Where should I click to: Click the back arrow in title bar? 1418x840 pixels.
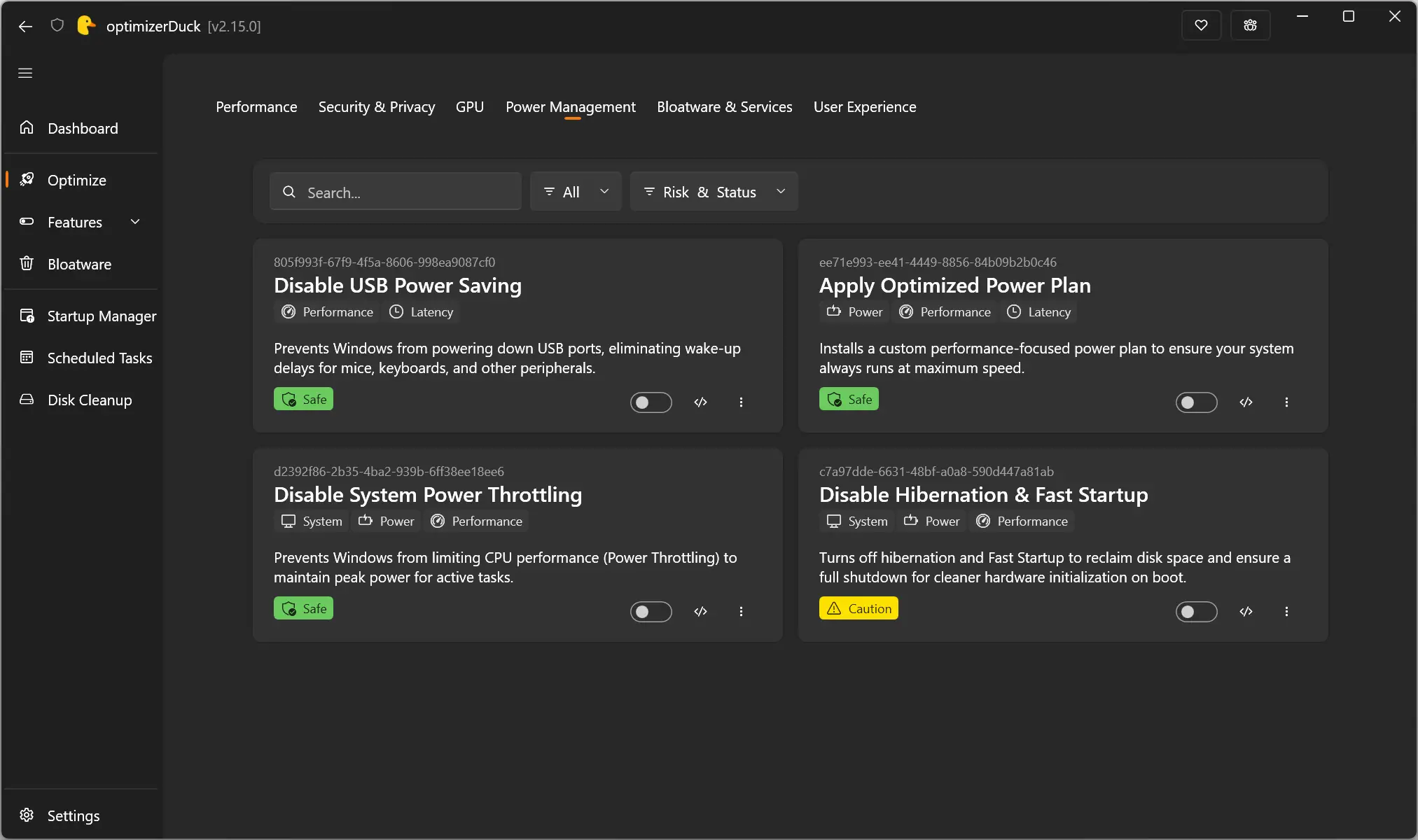pos(25,26)
